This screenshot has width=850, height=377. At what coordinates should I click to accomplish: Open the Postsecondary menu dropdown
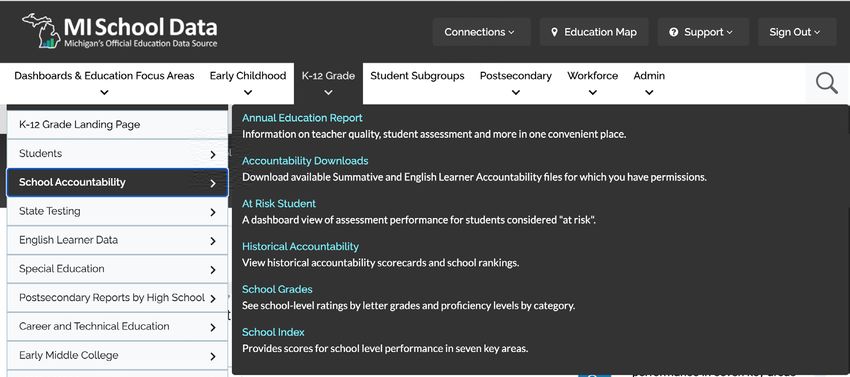click(516, 83)
